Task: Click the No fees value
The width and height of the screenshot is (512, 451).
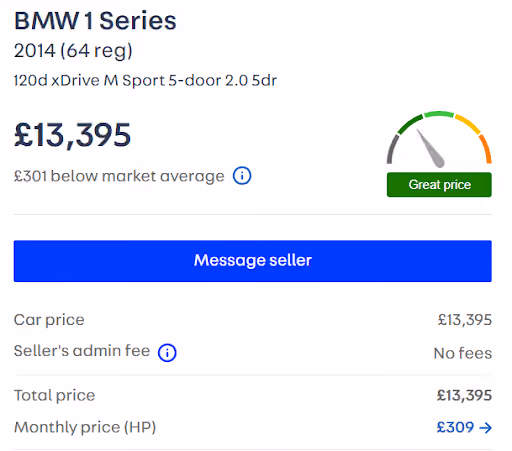Action: coord(463,353)
